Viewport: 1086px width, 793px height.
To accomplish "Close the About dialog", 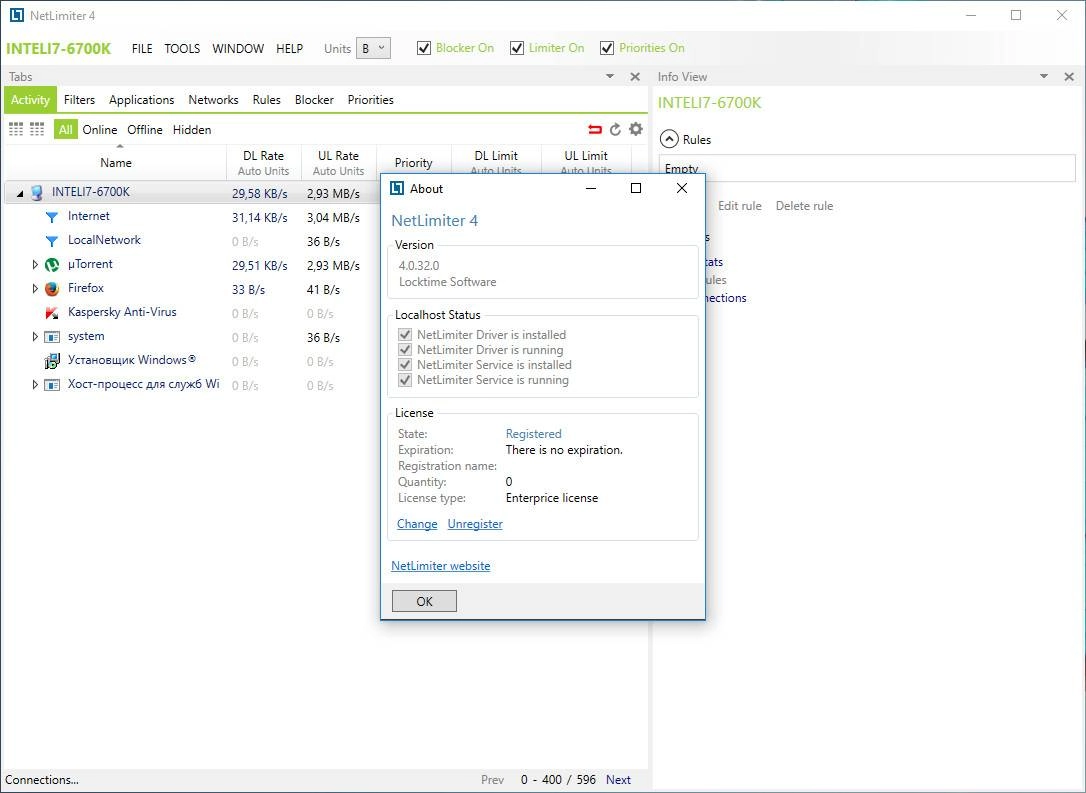I will point(682,188).
